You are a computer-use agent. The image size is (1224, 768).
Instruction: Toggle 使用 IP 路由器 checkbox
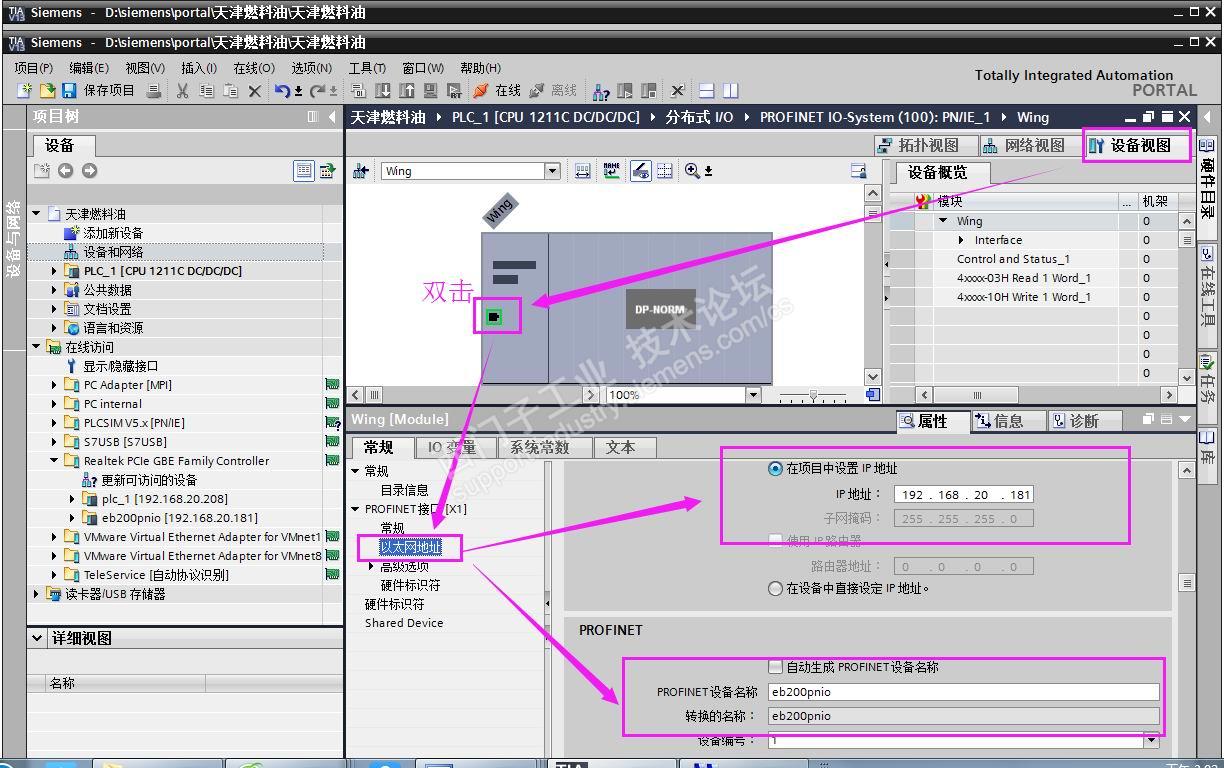[x=775, y=541]
